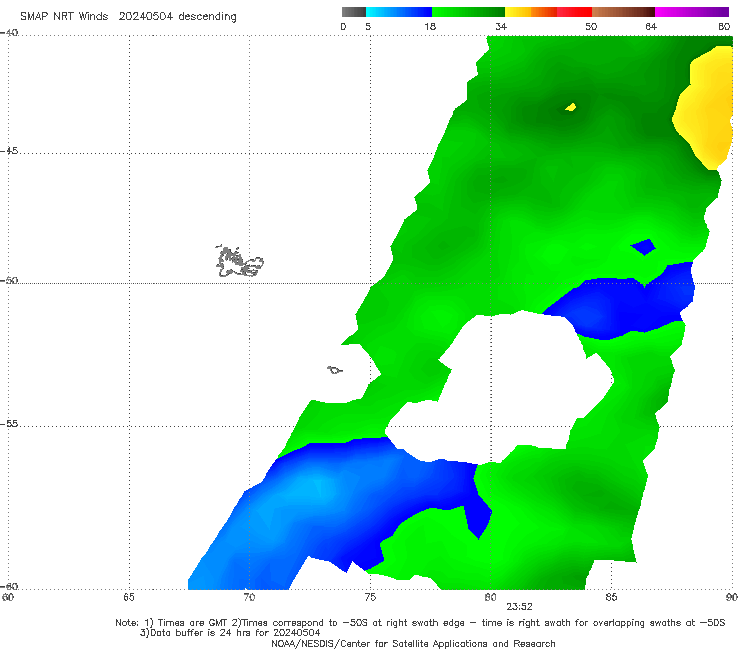Viewport: 740px width, 650px height.
Task: Click the red segment of the color scale
Action: tap(574, 12)
